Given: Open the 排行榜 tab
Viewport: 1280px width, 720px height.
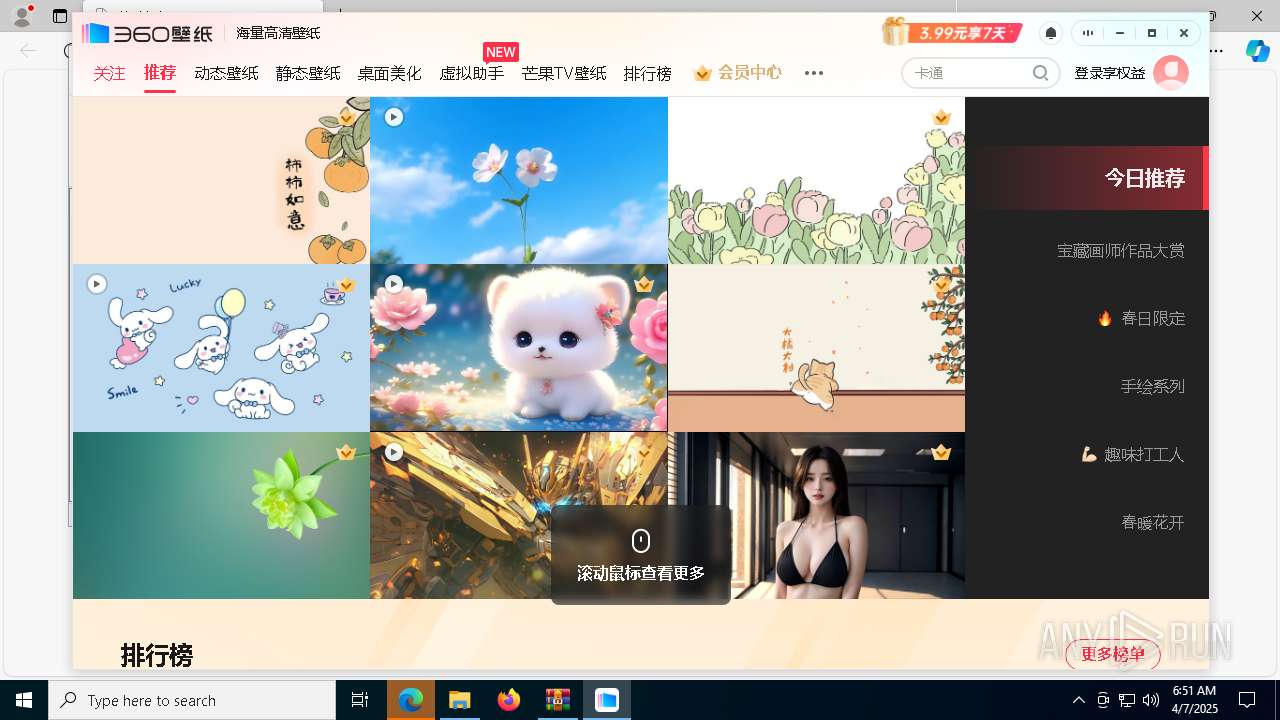Looking at the screenshot, I should 648,73.
